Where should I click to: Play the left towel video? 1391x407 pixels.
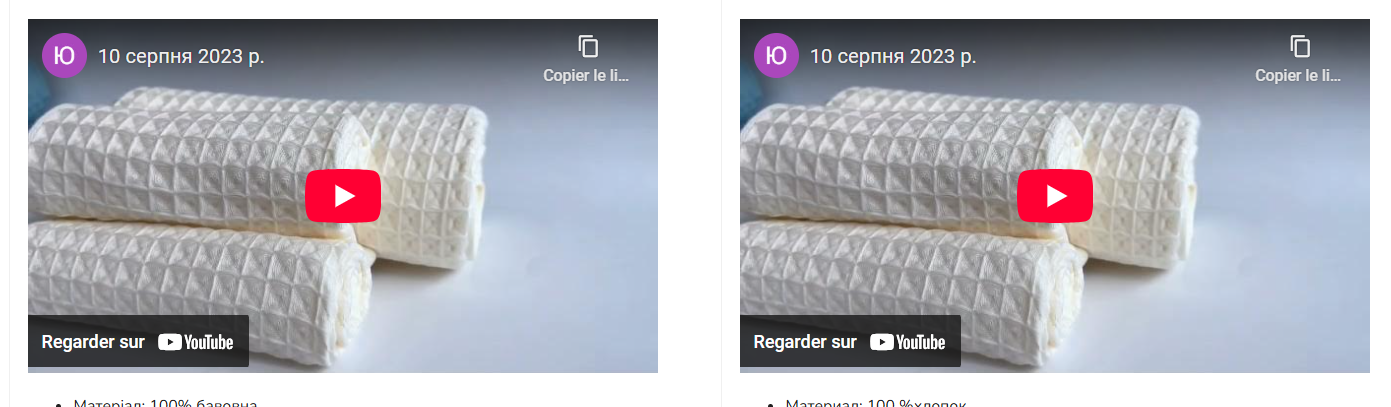(x=343, y=196)
